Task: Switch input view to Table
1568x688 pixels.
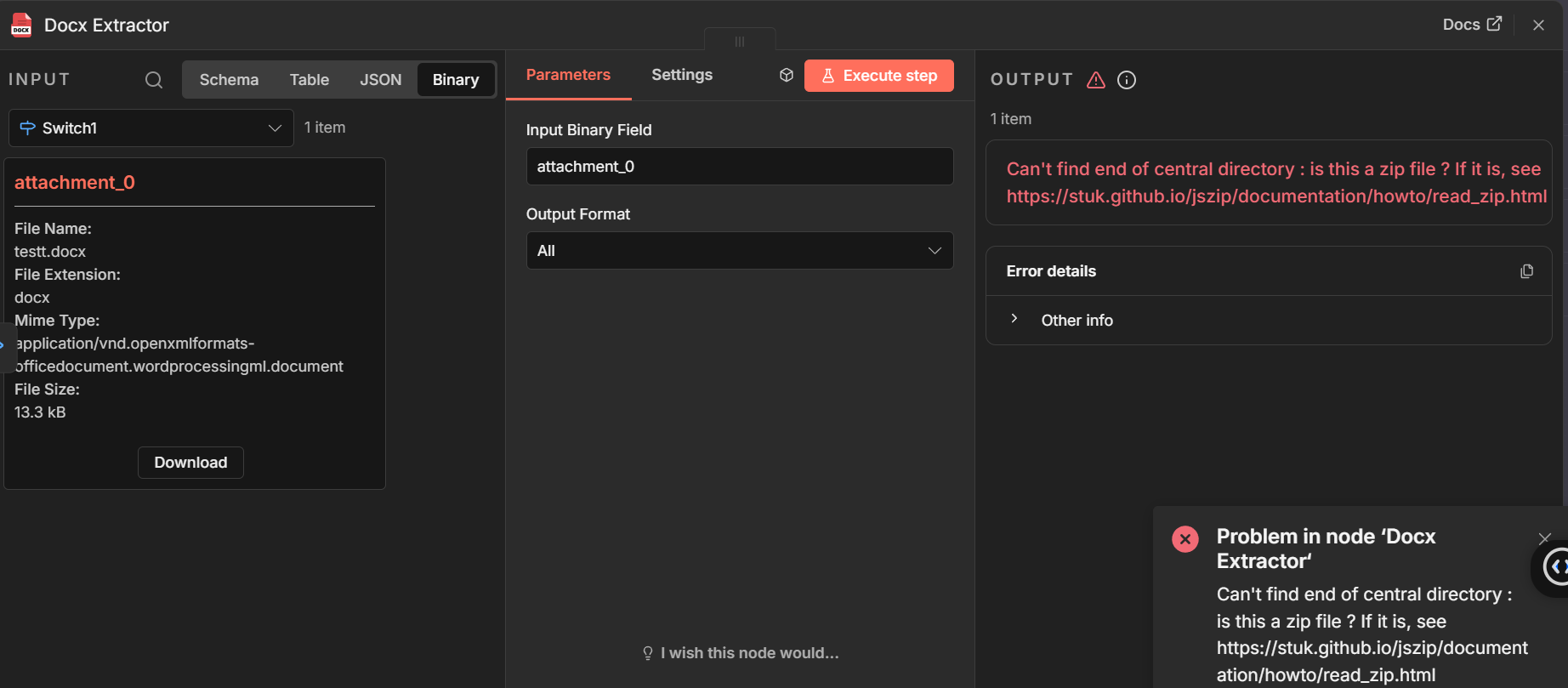Action: (x=309, y=80)
